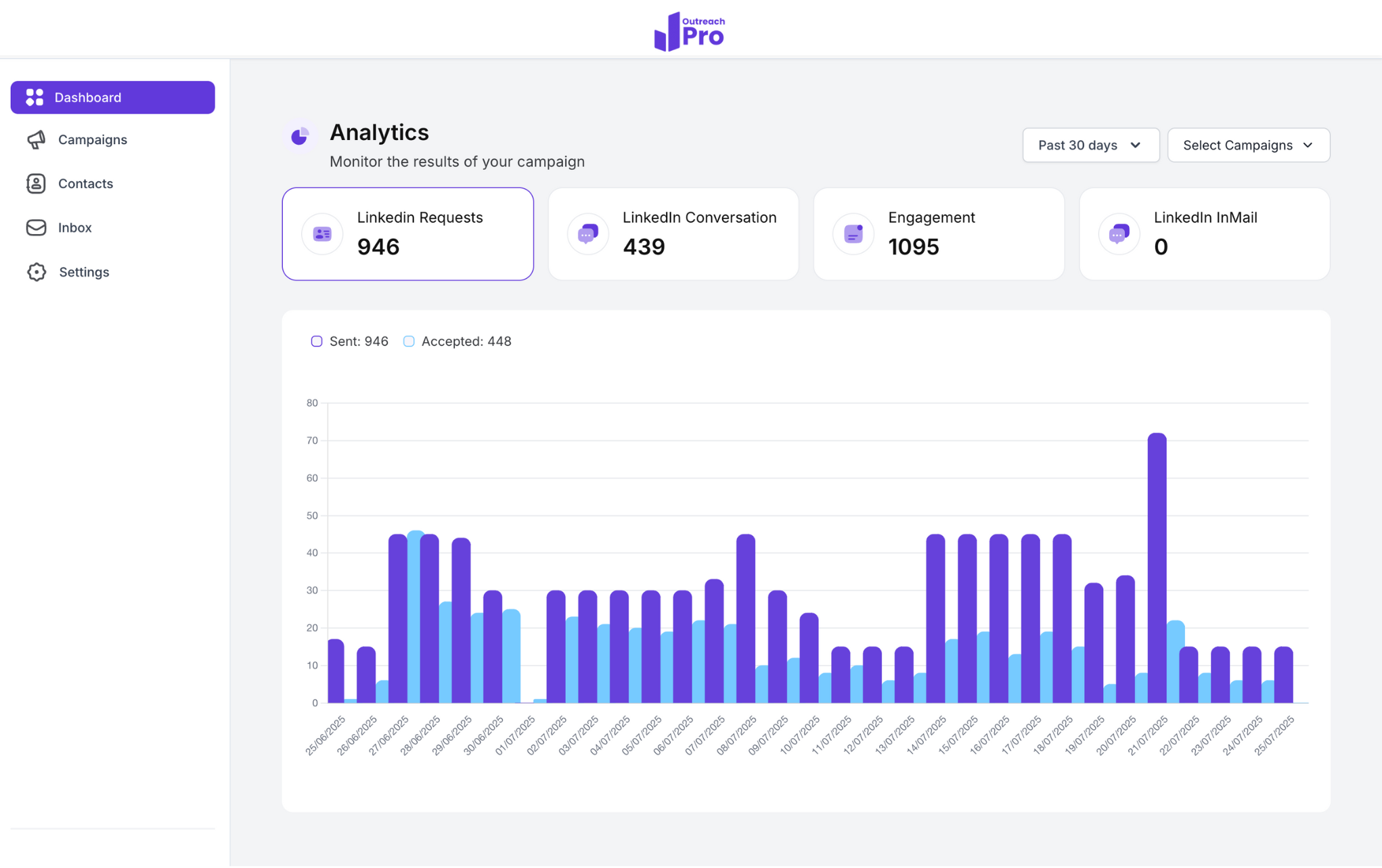Deselect the Linkedin Requests metric card
This screenshot has width=1382, height=868.
coord(407,233)
